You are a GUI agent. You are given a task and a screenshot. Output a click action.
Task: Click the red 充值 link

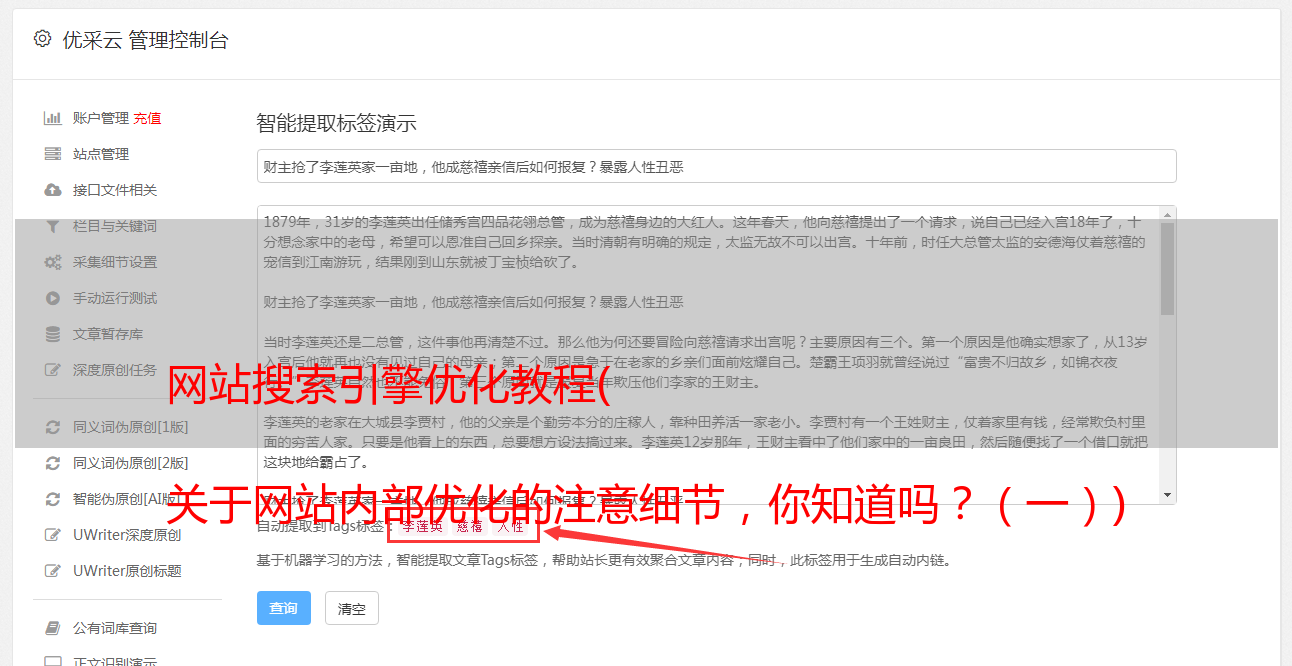coord(147,118)
